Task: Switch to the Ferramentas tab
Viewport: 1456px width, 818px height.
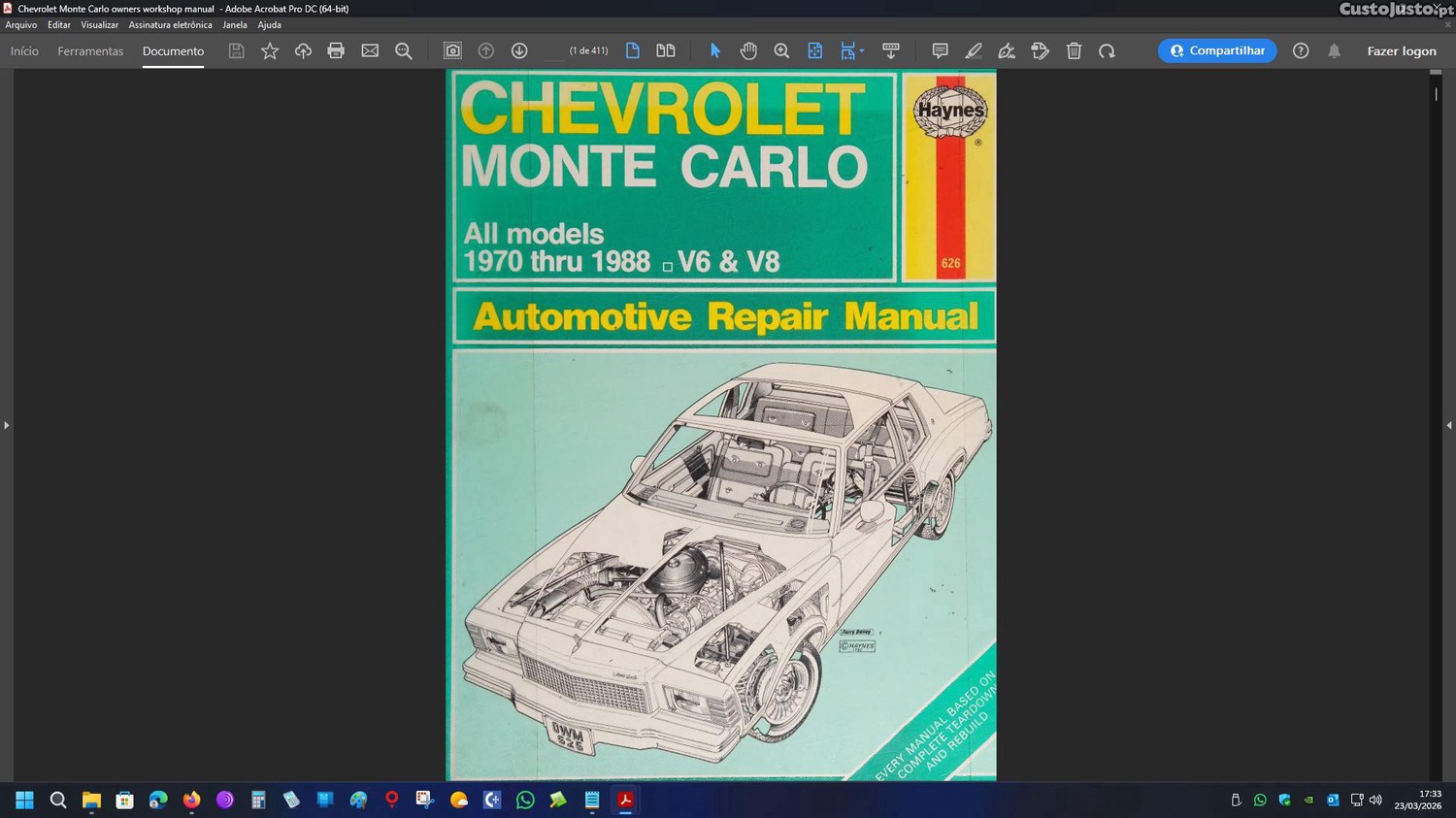Action: coord(90,50)
